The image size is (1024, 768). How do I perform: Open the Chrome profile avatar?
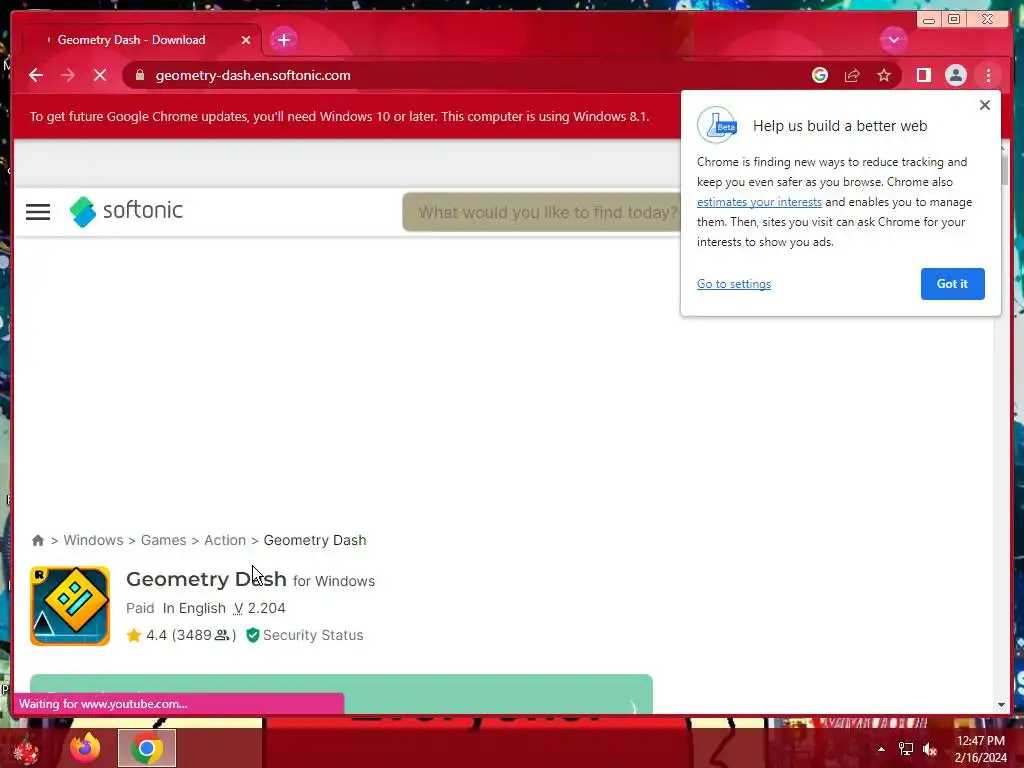[955, 75]
